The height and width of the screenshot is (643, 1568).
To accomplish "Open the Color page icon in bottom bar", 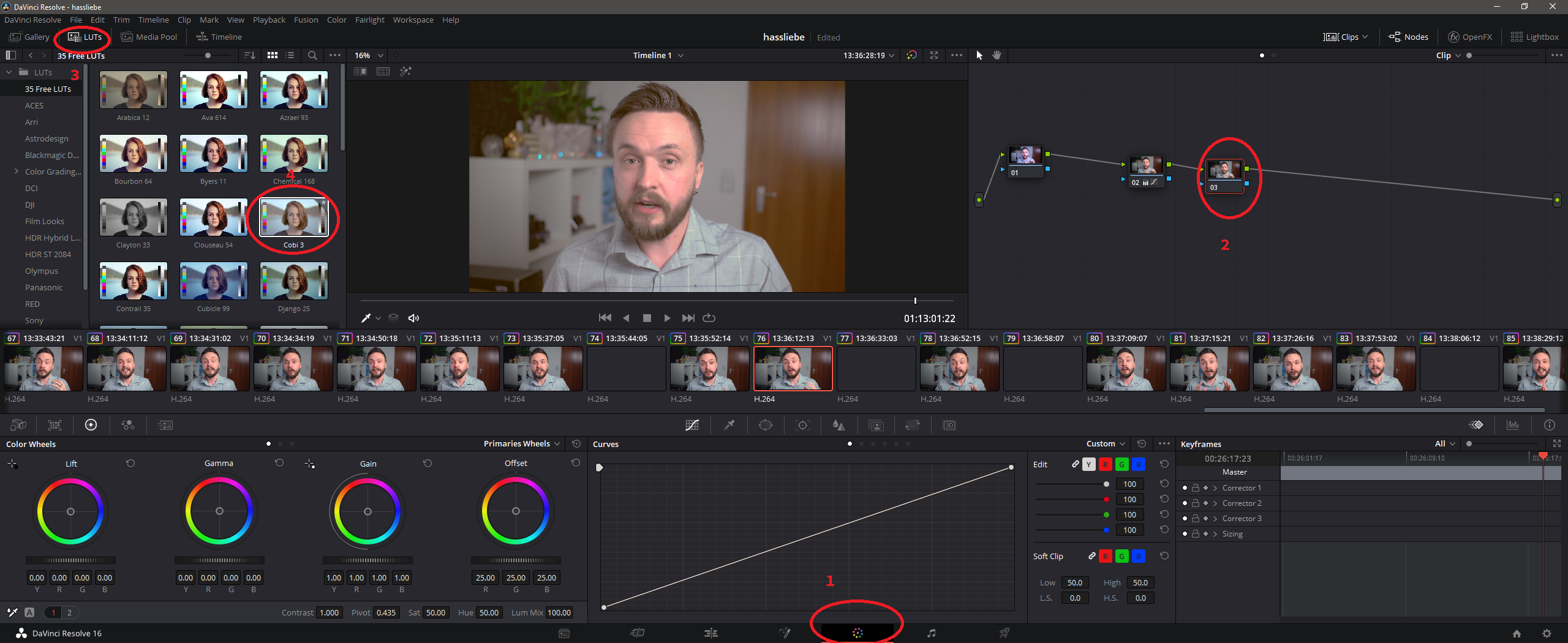I will 858,633.
